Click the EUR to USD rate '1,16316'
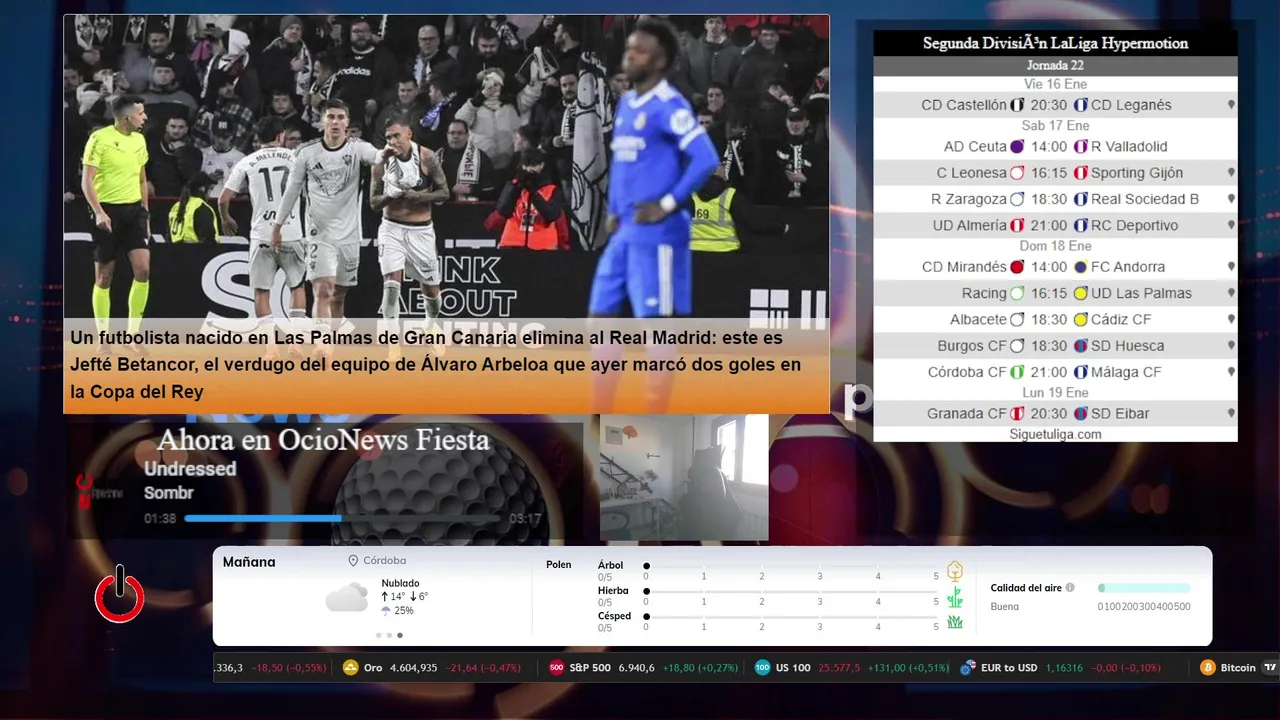 [x=1064, y=668]
